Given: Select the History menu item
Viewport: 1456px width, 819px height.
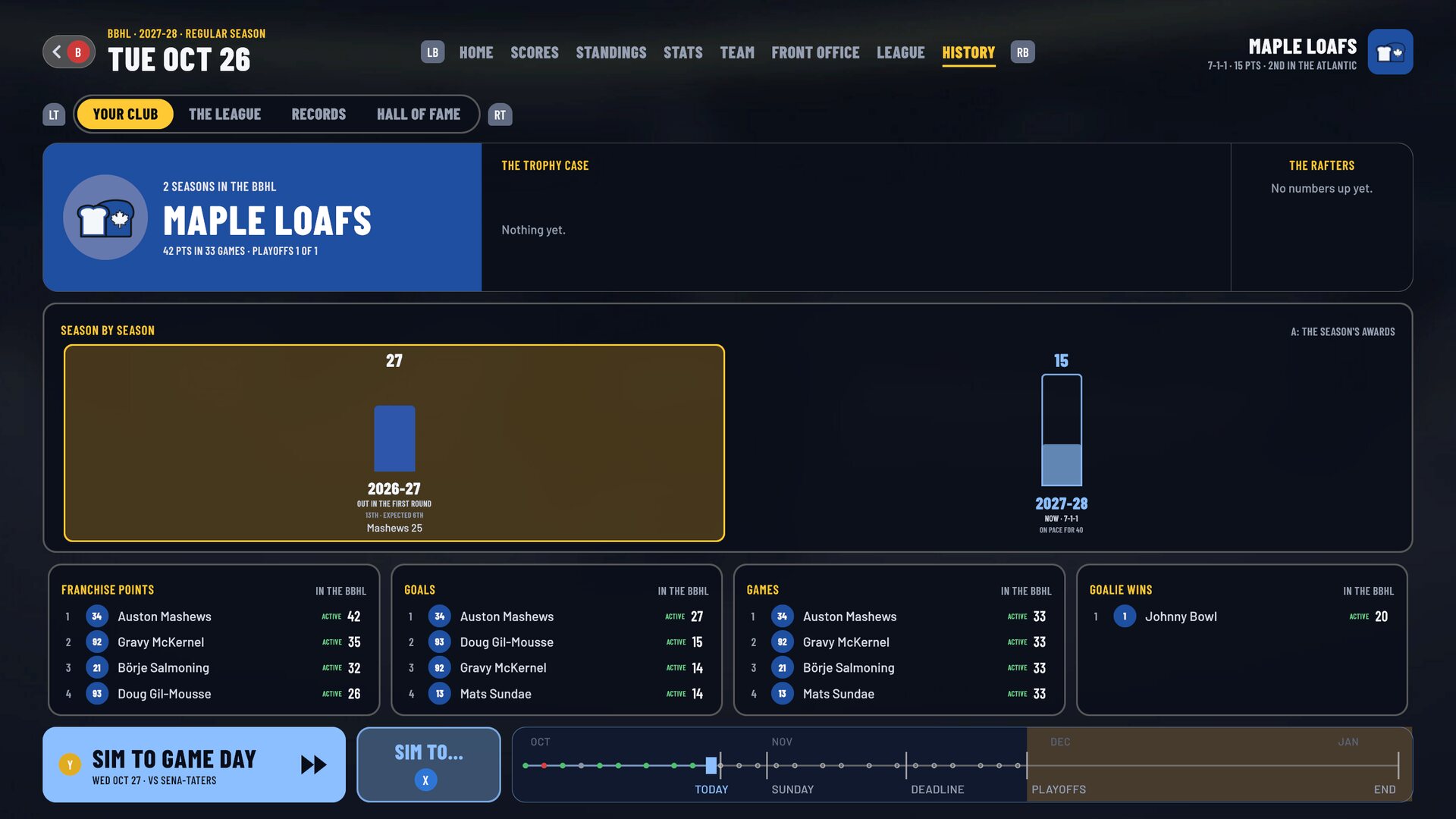Looking at the screenshot, I should 968,52.
